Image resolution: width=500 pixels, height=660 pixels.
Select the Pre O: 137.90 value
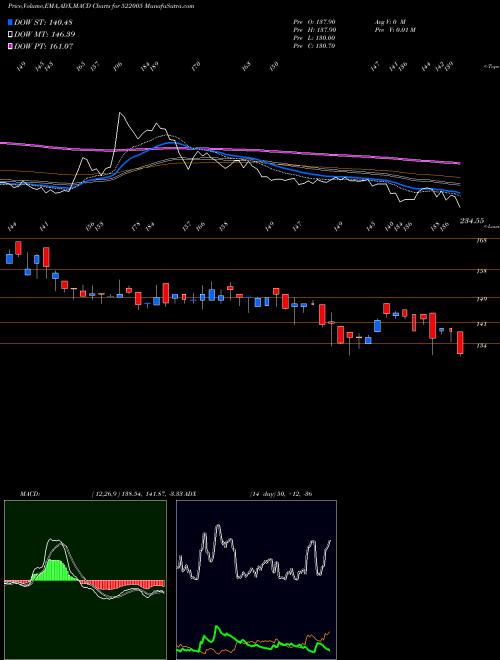[314, 22]
